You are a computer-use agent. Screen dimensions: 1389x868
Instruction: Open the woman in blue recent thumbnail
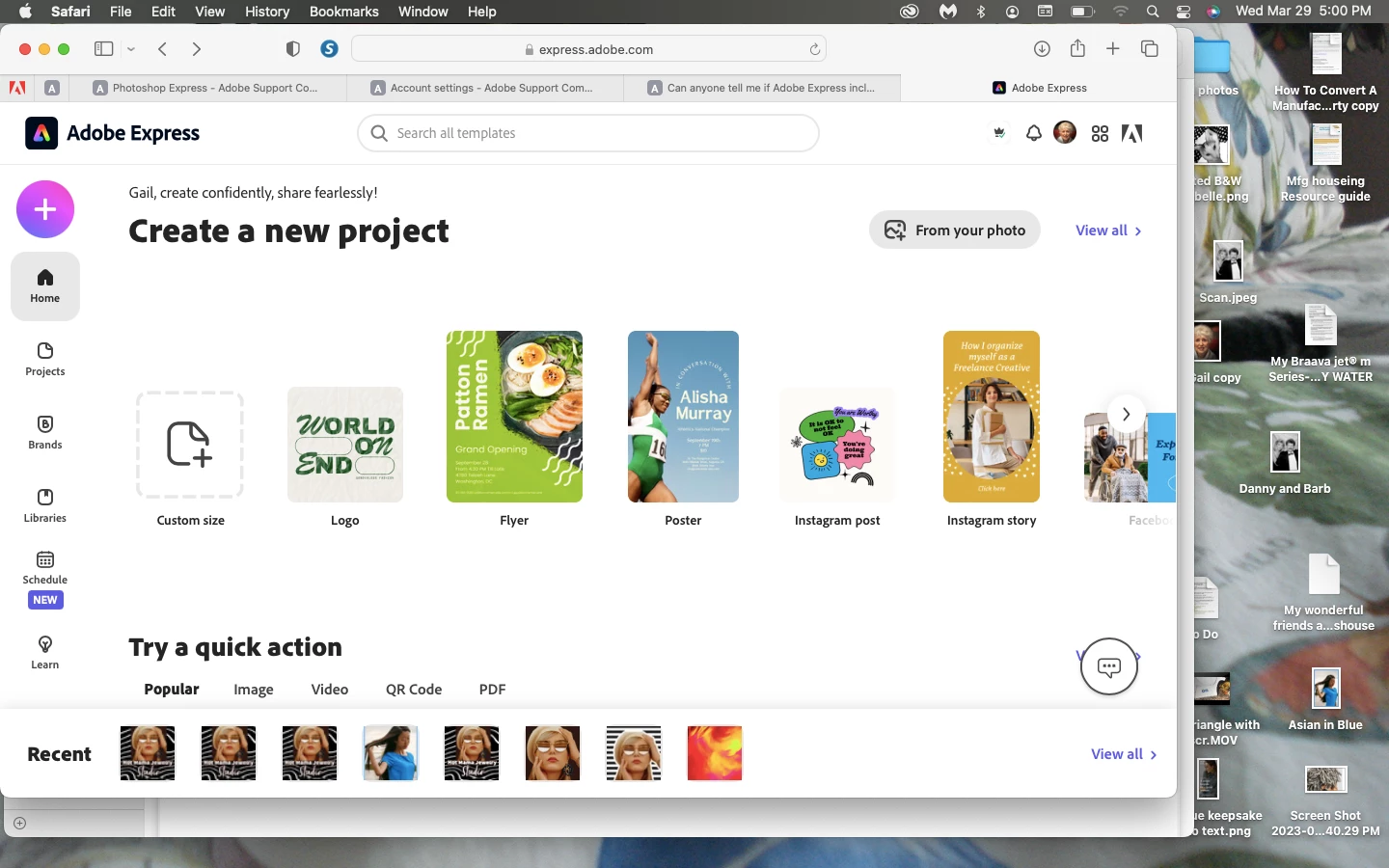[391, 753]
